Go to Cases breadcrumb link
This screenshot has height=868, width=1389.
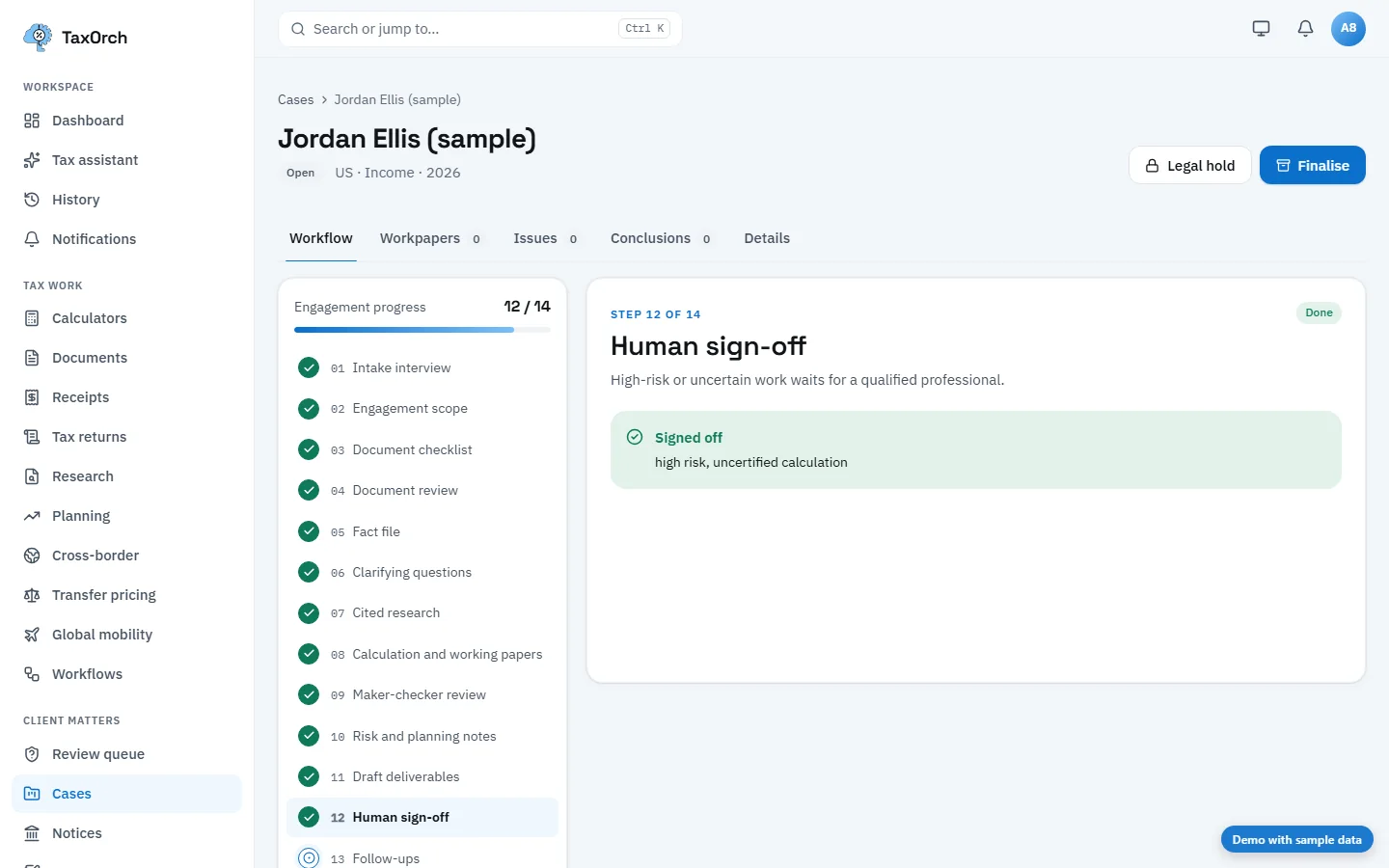pos(295,99)
